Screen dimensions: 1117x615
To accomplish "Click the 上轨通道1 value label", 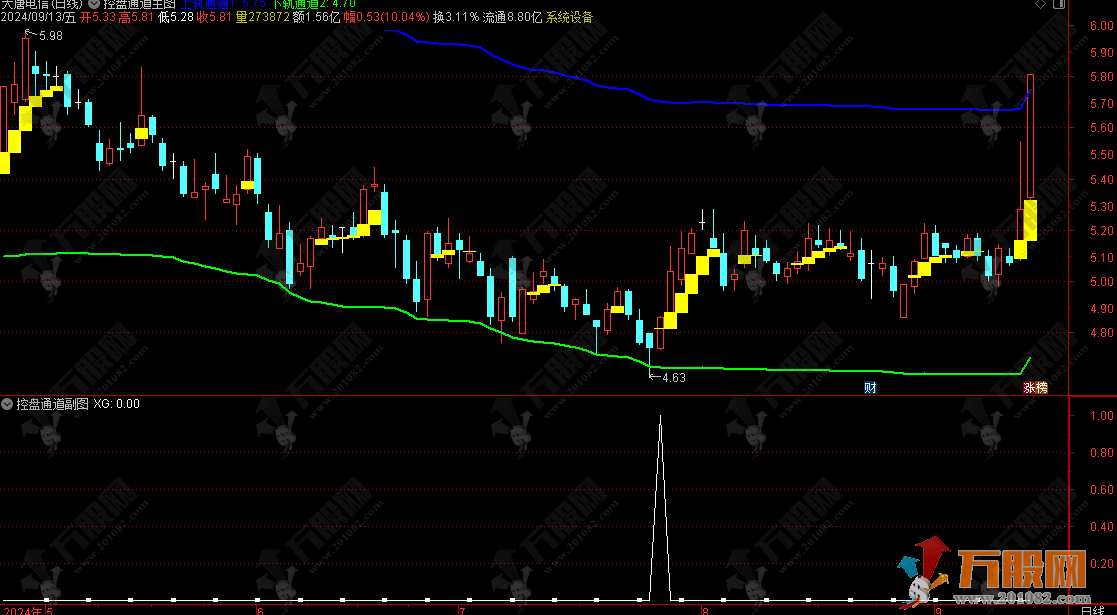I will click(224, 4).
